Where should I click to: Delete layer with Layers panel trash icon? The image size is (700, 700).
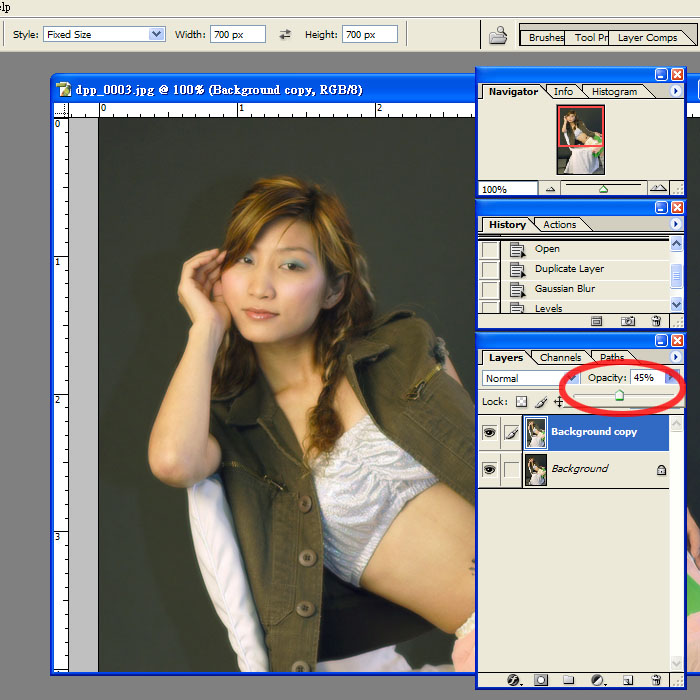(655, 680)
